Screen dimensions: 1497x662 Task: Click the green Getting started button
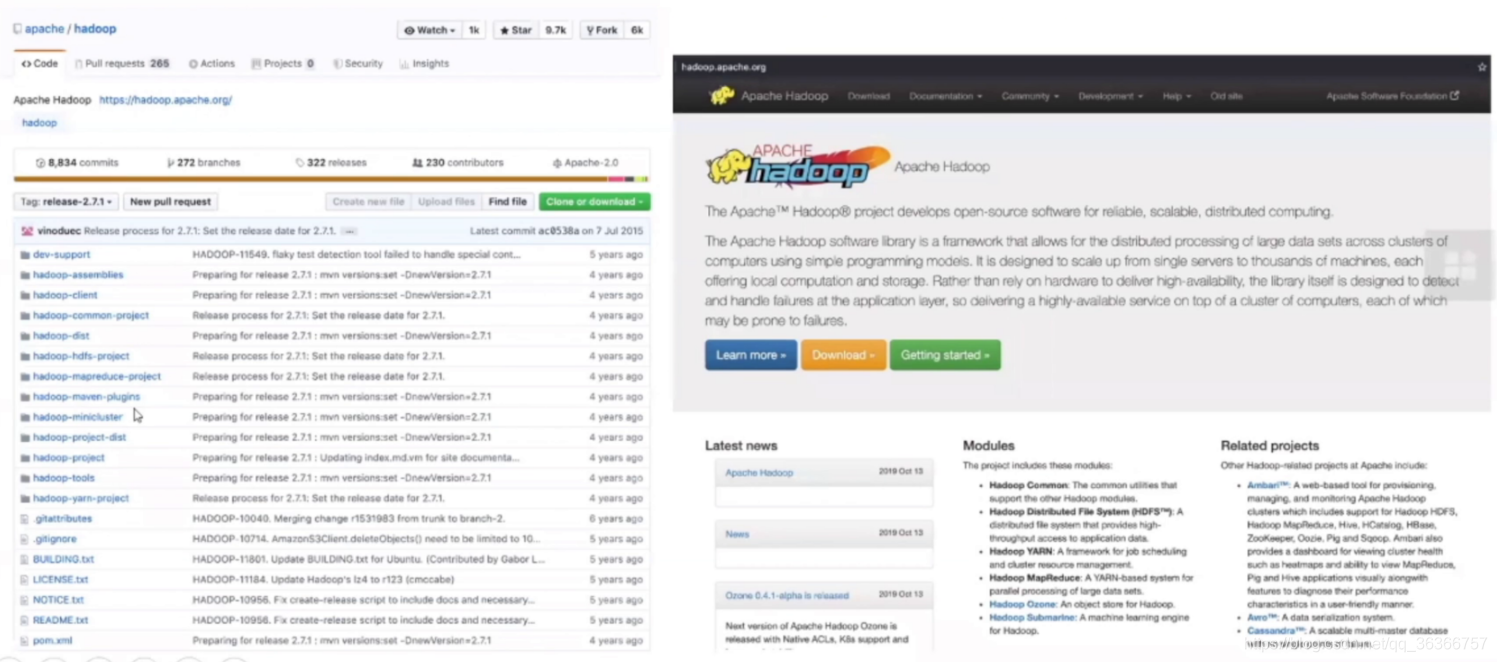[x=945, y=355]
